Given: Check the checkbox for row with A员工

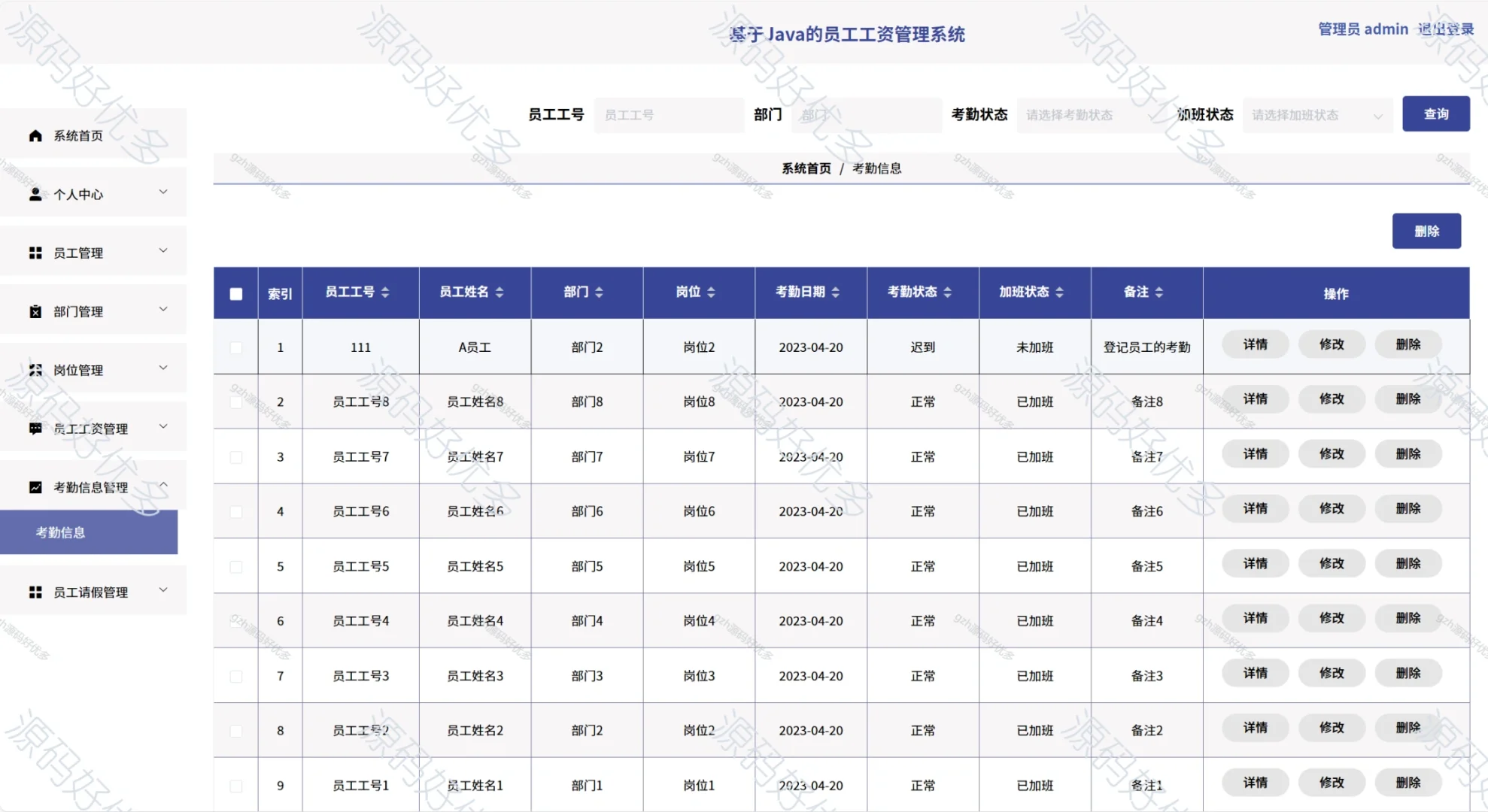Looking at the screenshot, I should click(235, 347).
